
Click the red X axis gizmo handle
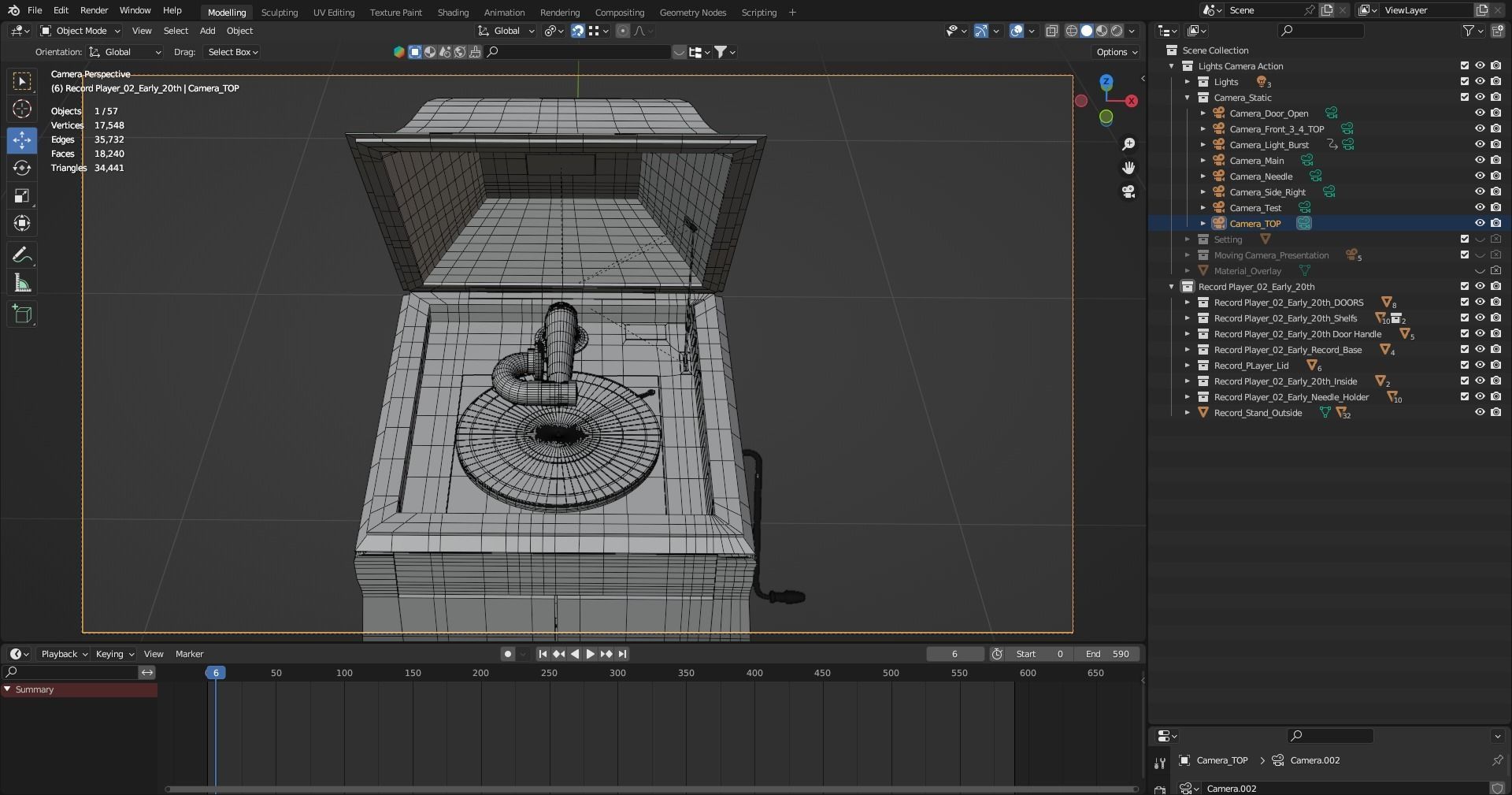(x=1132, y=101)
